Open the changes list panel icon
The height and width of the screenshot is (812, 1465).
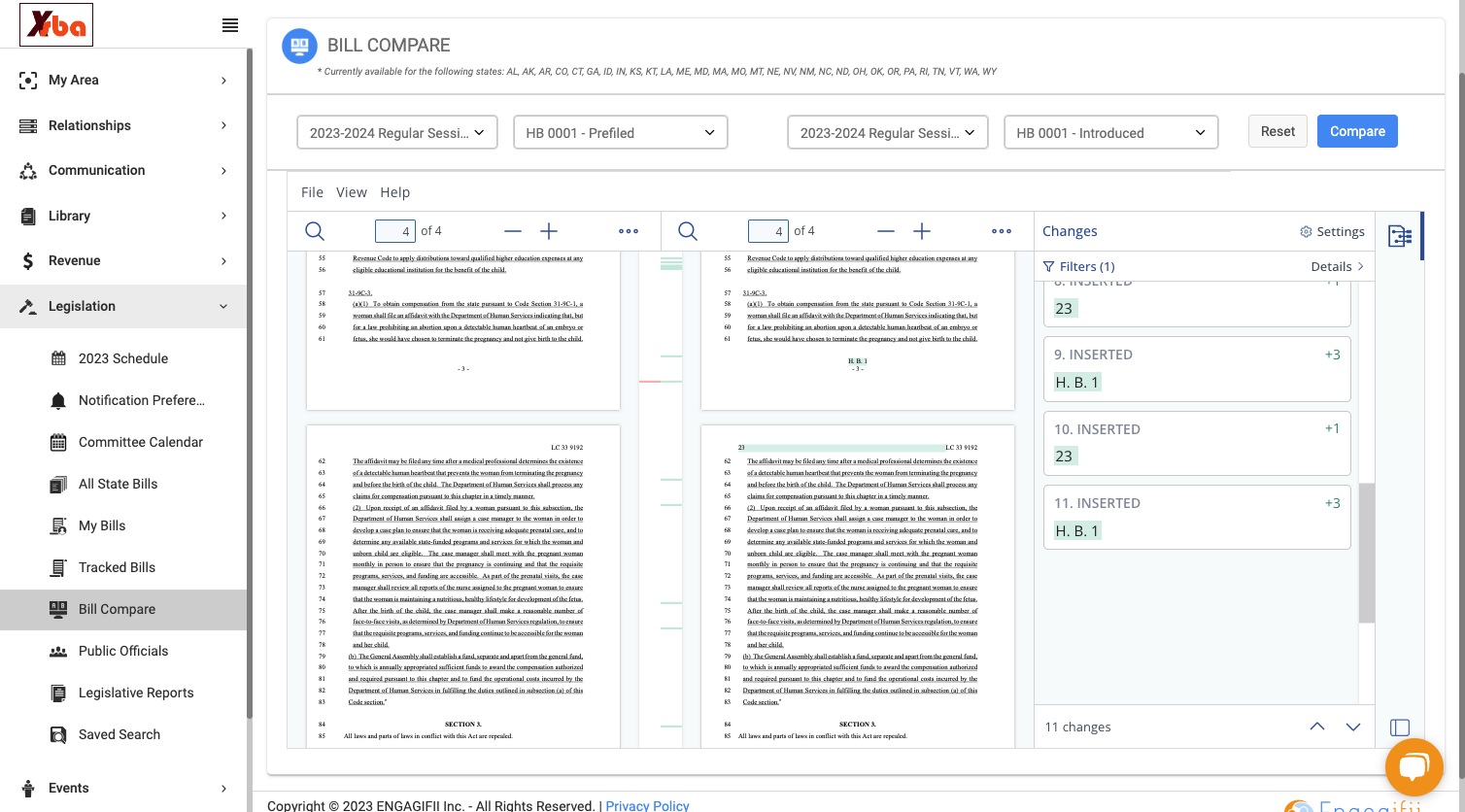(1400, 236)
